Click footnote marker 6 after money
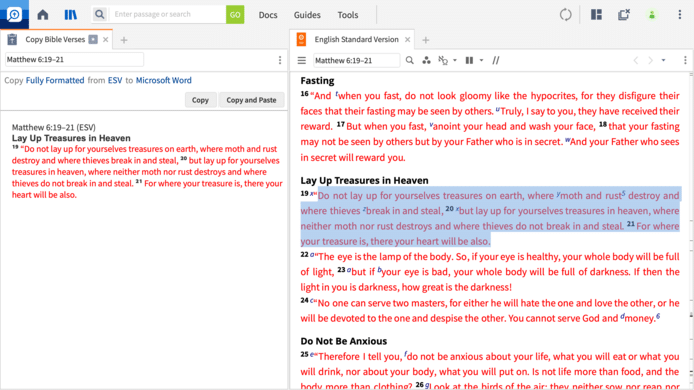The image size is (694, 390). (x=658, y=316)
